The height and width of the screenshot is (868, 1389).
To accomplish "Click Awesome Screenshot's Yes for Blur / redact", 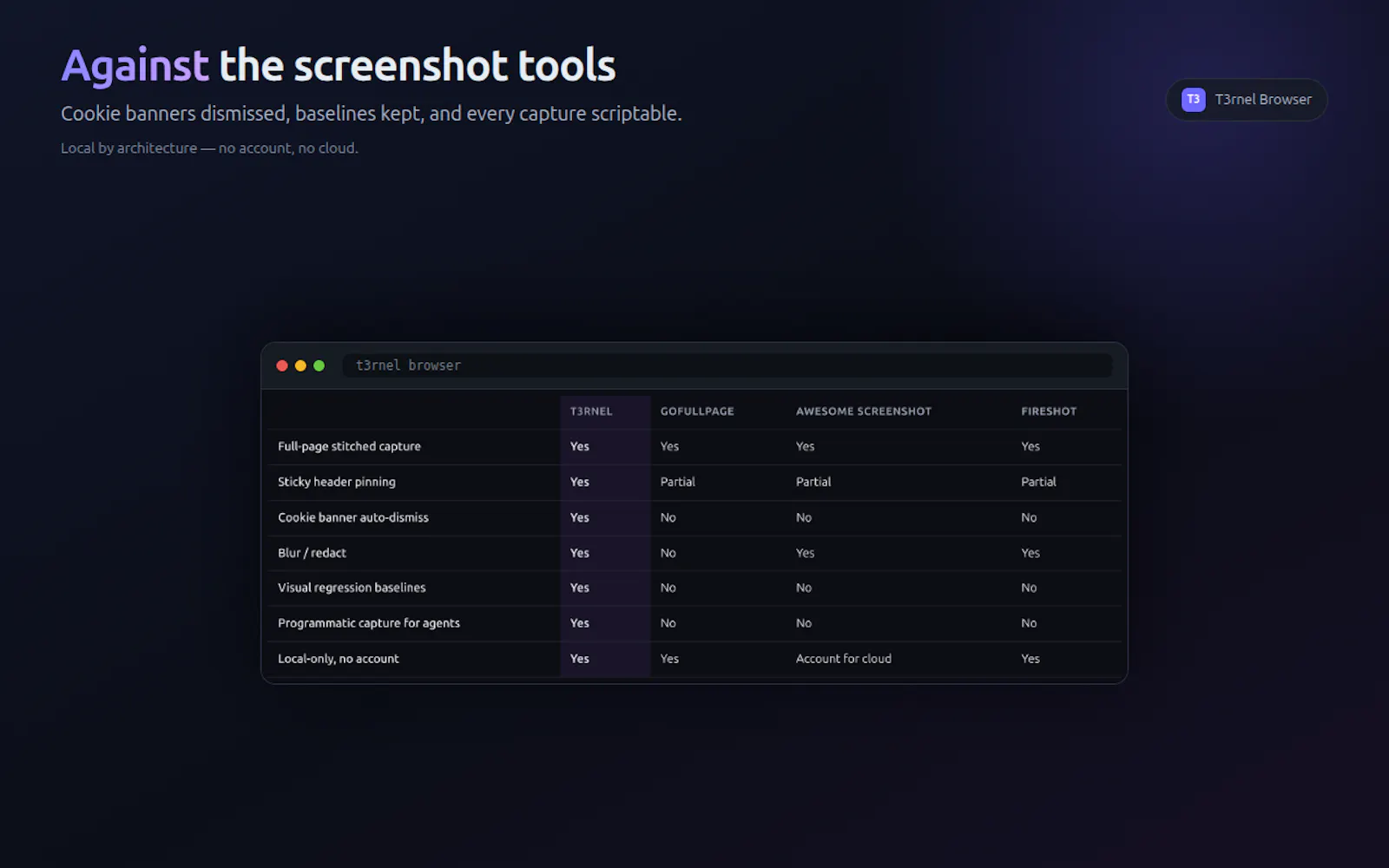I will (x=806, y=553).
